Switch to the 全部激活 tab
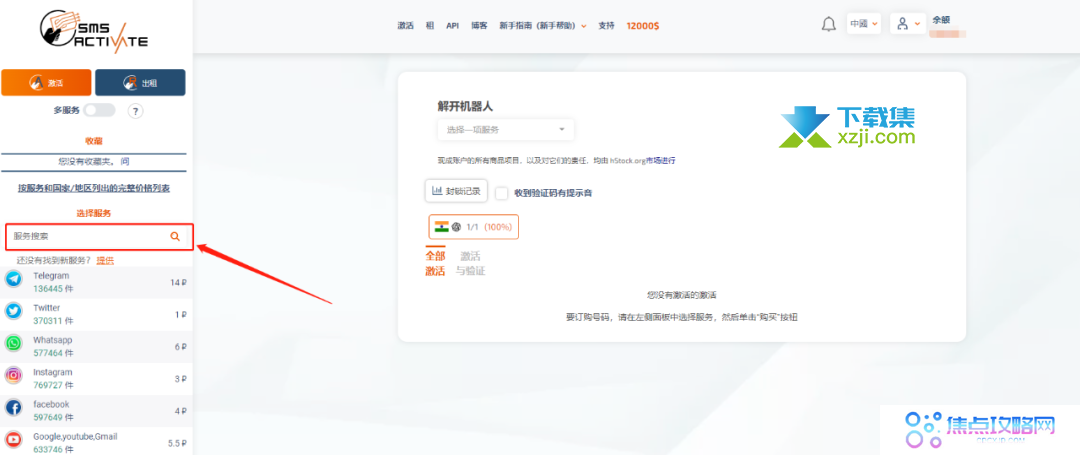Screen dimensions: 1080x455 tap(435, 264)
